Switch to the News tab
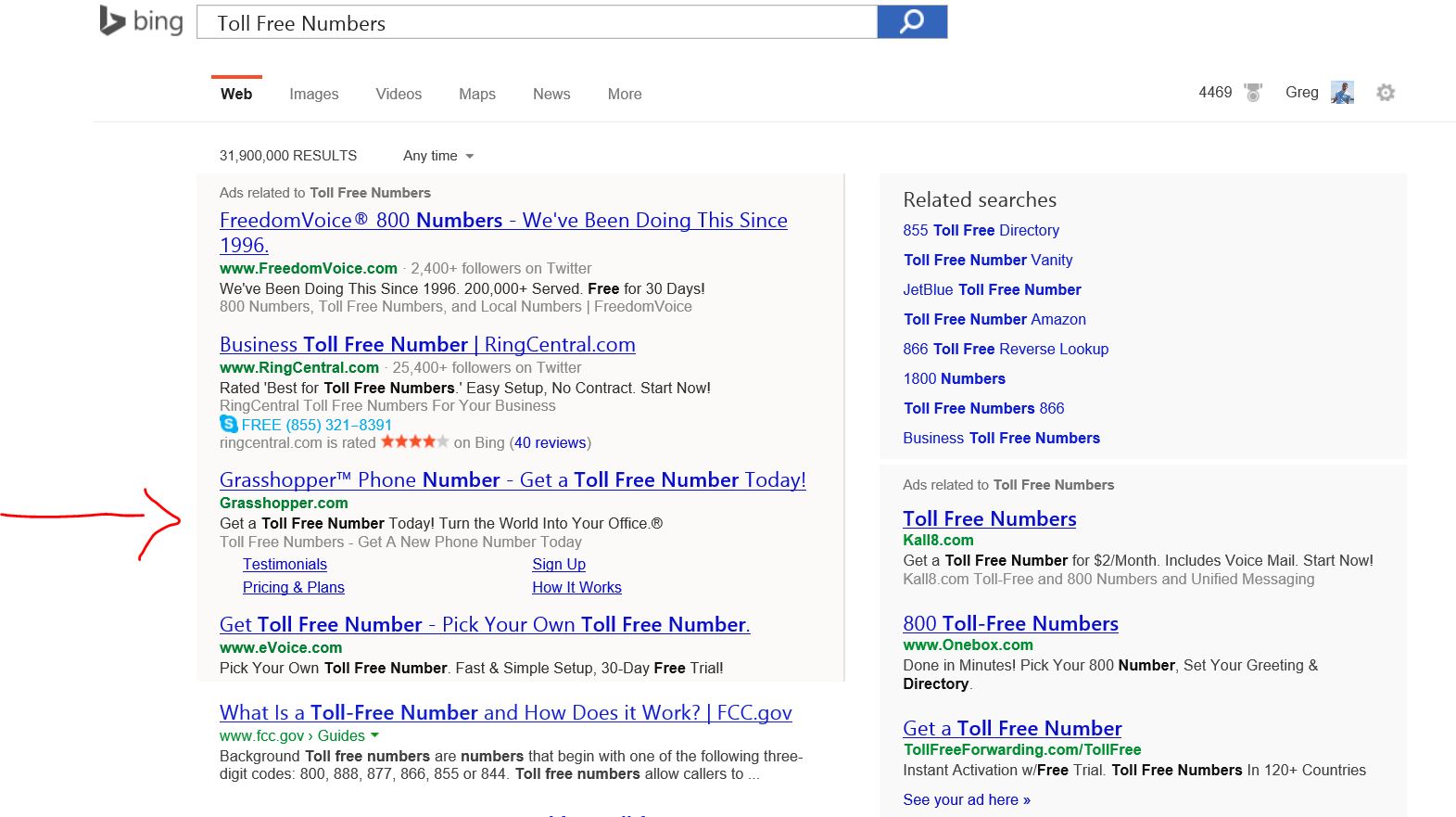Screen dimensions: 1456x817 (x=551, y=94)
